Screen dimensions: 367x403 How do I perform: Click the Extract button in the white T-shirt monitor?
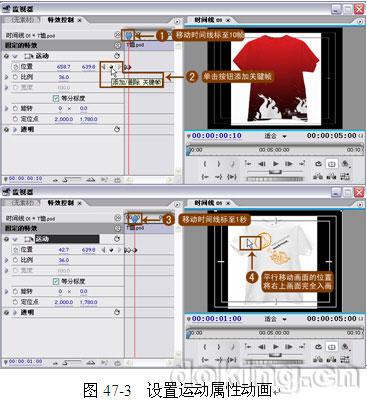332,359
